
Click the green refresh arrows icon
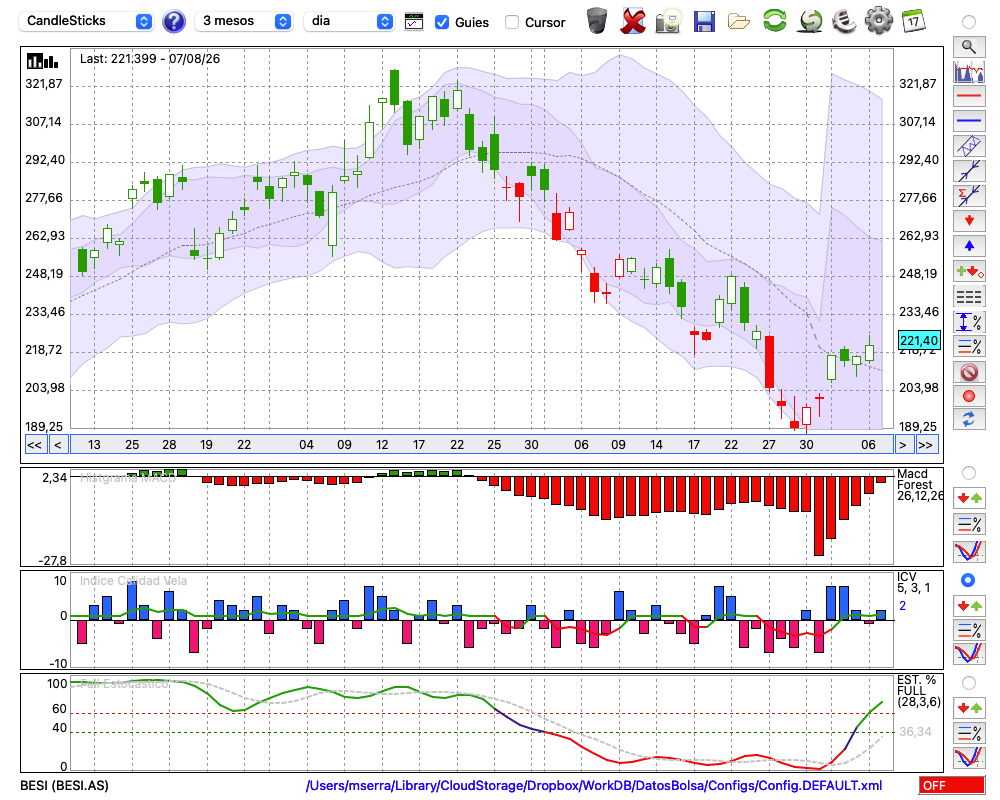[775, 21]
